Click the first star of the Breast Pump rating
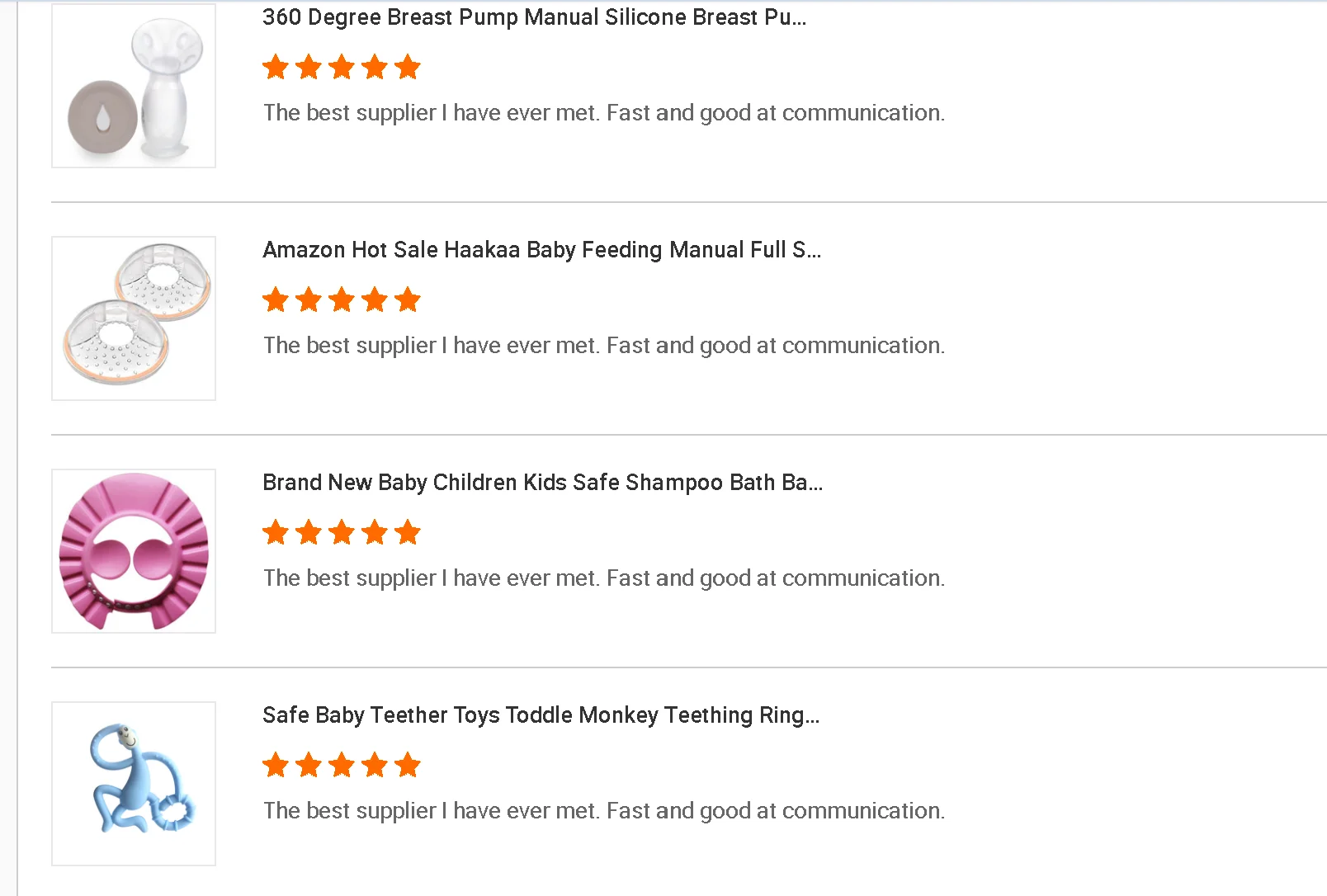The image size is (1327, 896). tap(276, 67)
